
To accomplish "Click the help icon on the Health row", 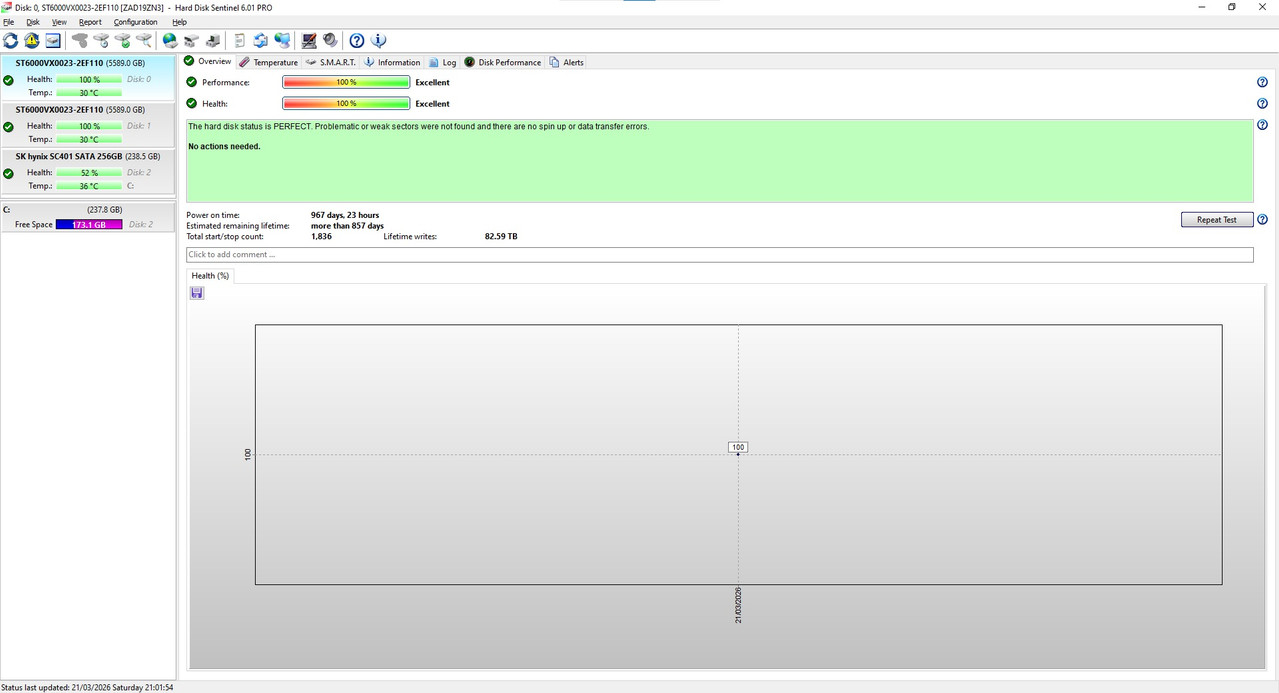I will (1262, 103).
